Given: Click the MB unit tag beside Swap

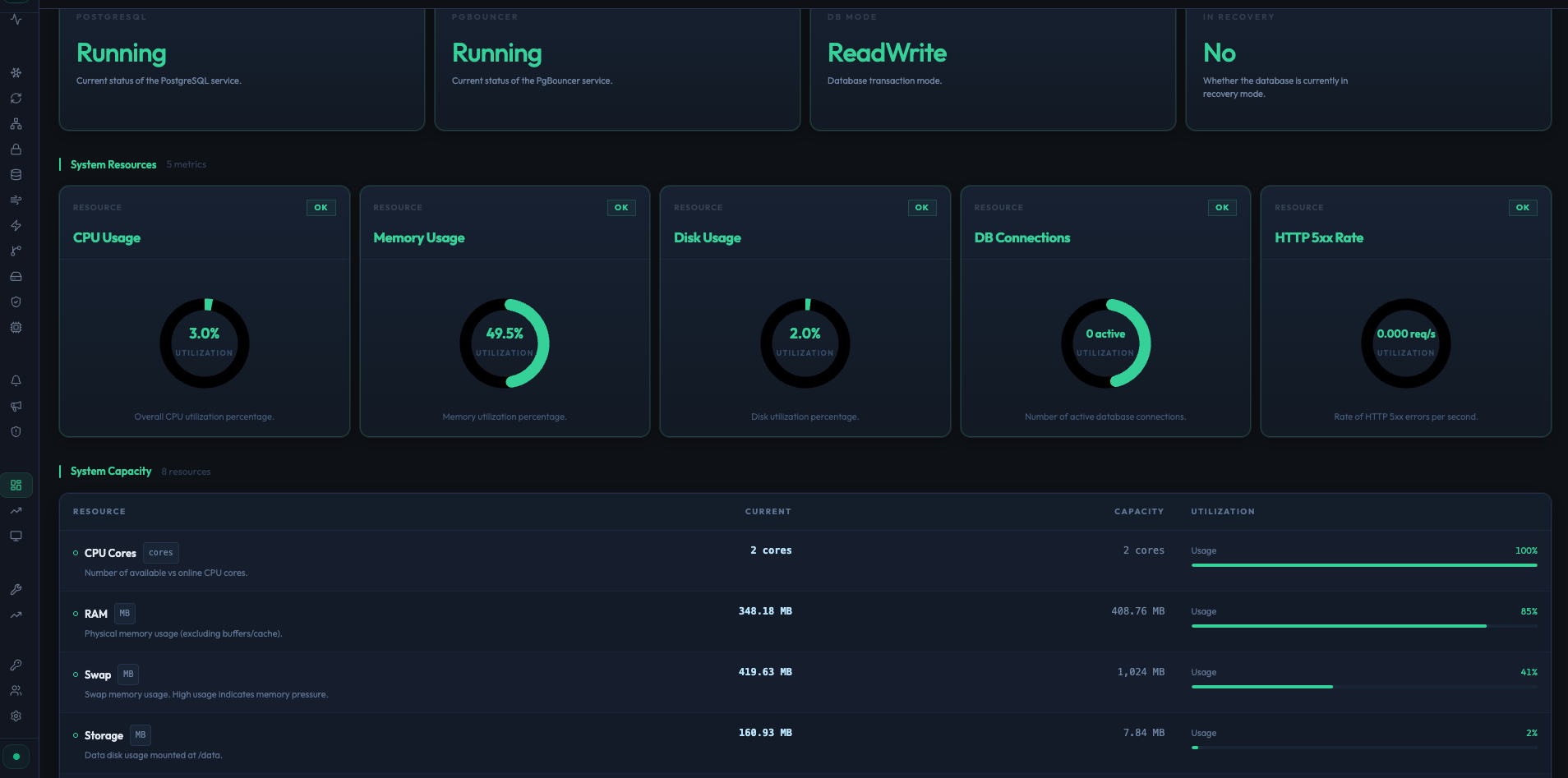Looking at the screenshot, I should click(x=128, y=674).
